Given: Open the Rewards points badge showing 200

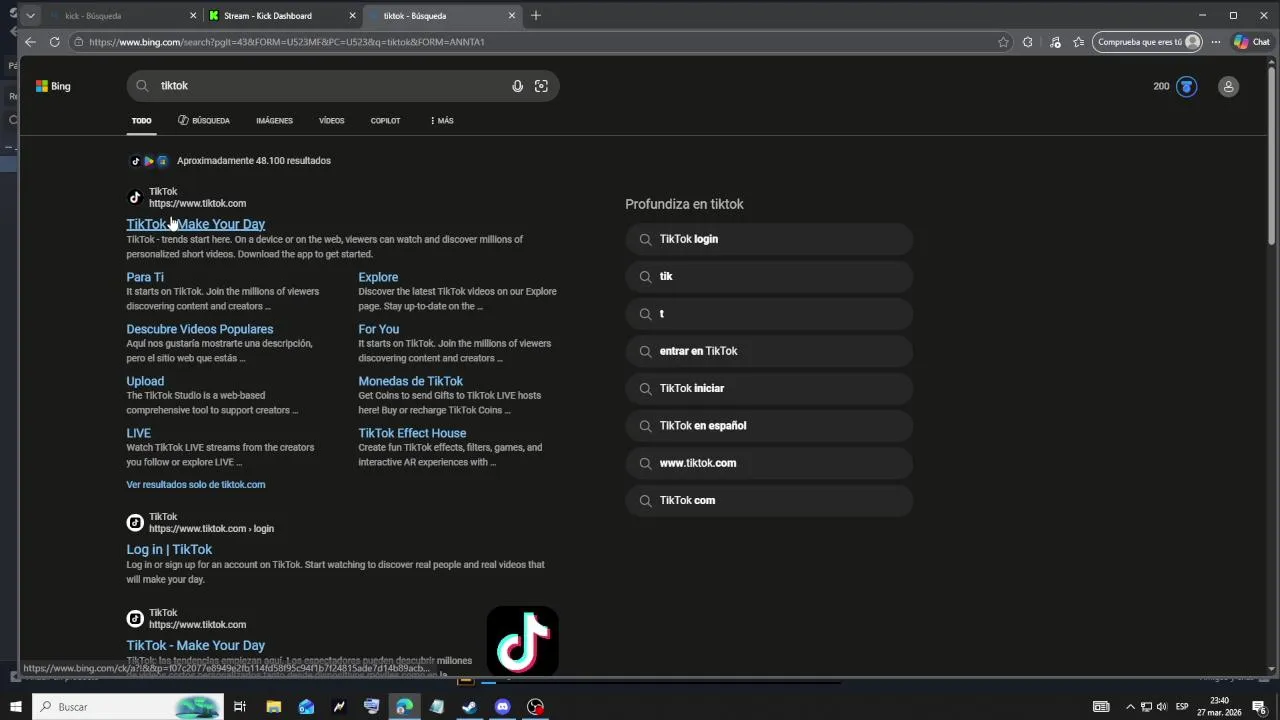Looking at the screenshot, I should pos(1175,86).
